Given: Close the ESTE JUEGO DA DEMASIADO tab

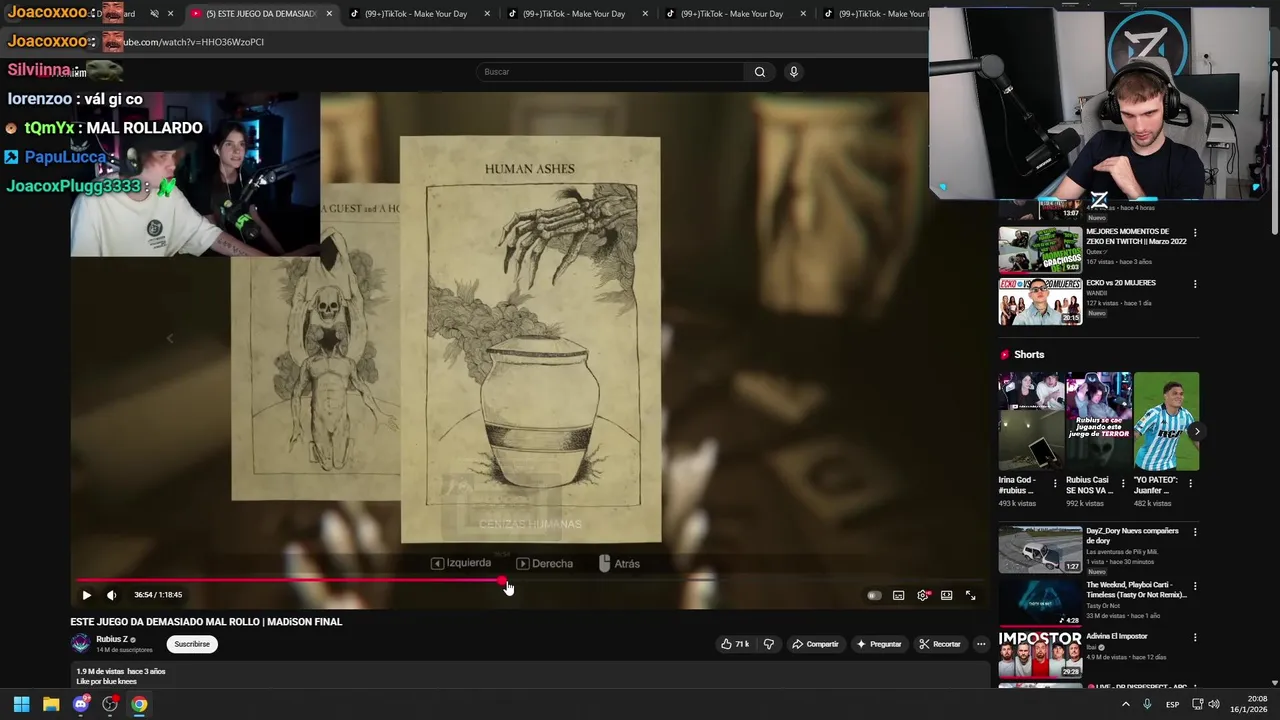Looking at the screenshot, I should (329, 14).
